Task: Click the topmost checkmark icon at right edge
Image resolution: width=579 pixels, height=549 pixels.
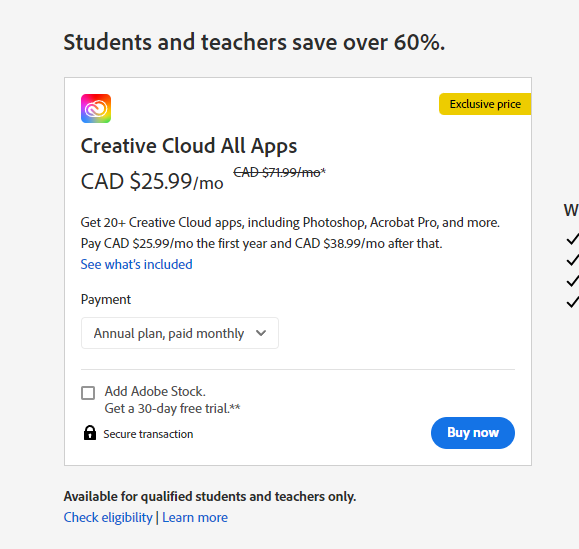Action: (572, 239)
